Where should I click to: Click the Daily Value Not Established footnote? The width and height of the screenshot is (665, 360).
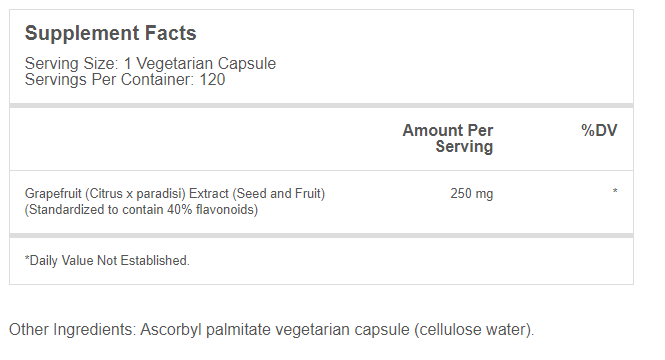coord(107,260)
